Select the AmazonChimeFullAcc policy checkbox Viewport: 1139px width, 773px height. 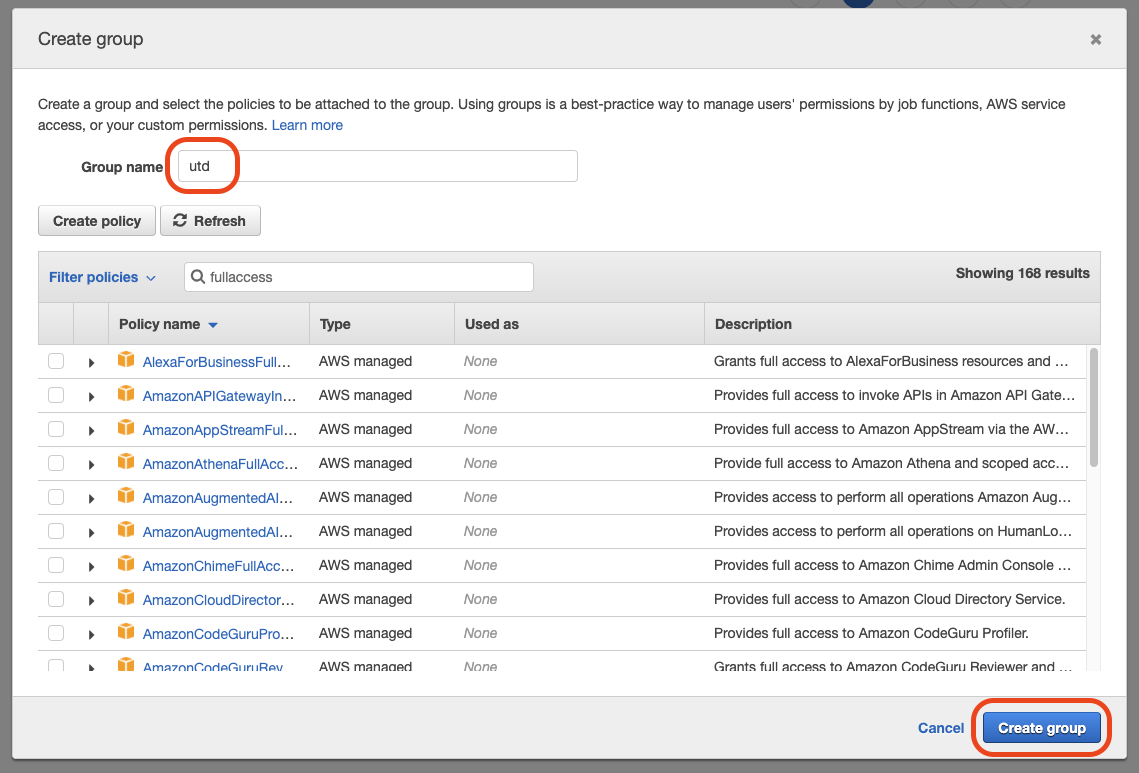pos(56,565)
